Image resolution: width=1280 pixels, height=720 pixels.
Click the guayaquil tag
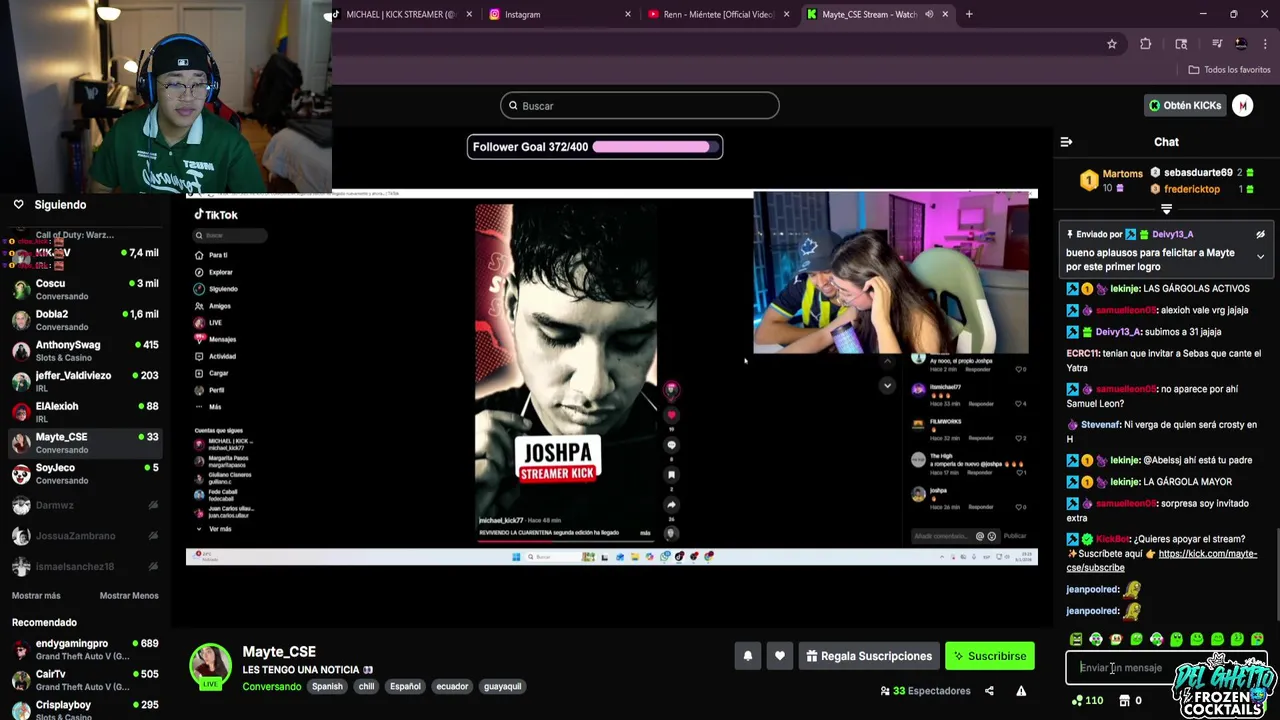pos(502,687)
